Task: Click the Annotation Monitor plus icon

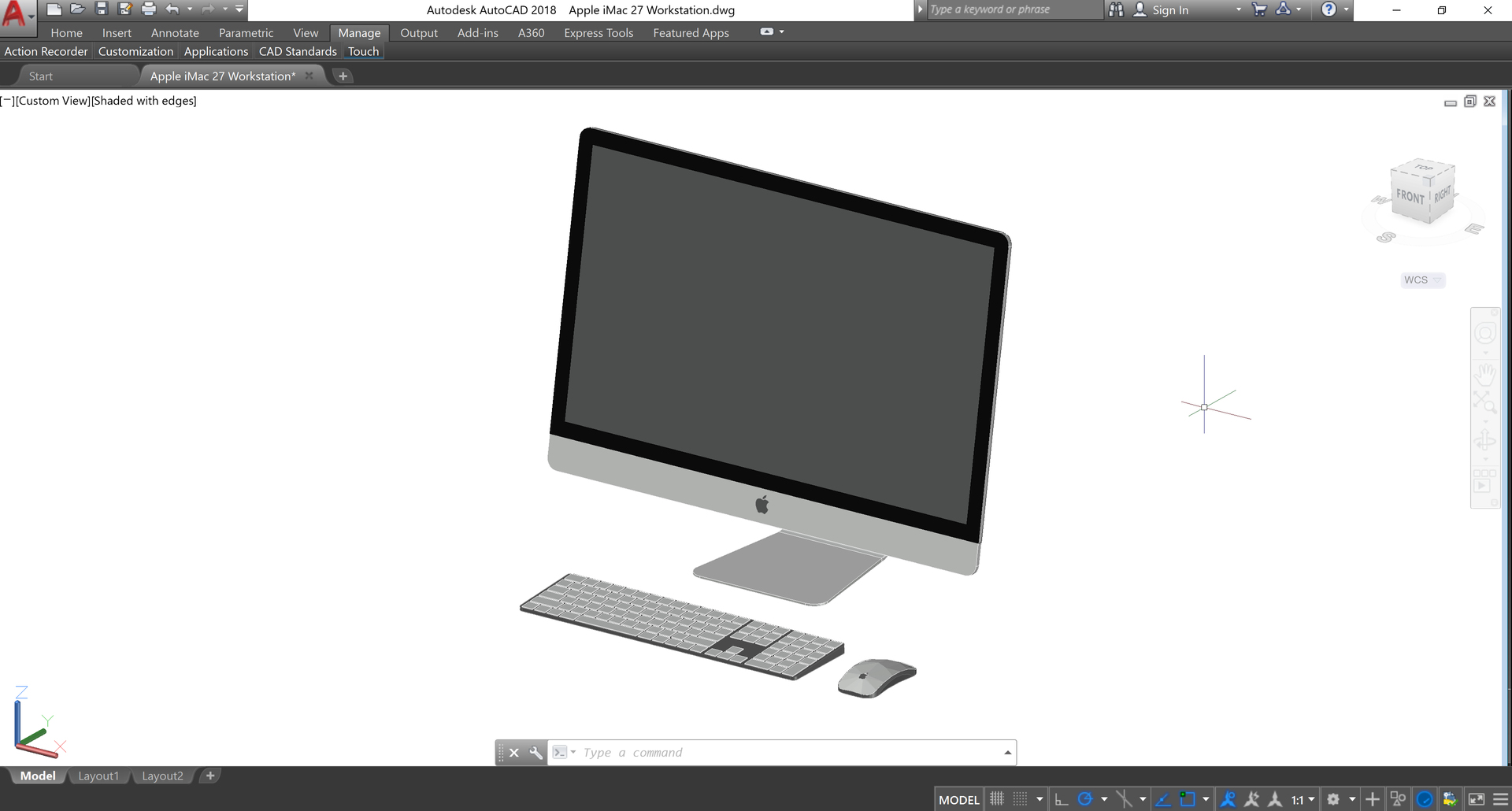Action: coord(1372,799)
